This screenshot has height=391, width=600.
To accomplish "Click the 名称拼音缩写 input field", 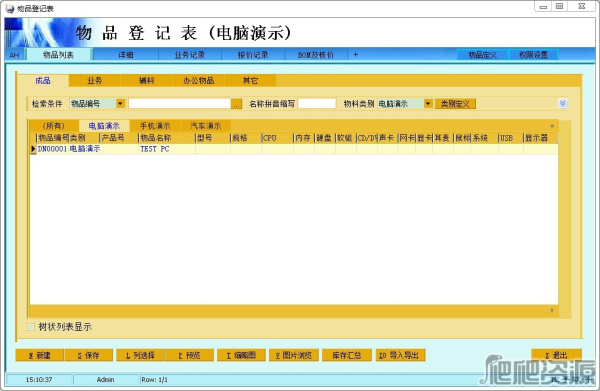I will 317,104.
